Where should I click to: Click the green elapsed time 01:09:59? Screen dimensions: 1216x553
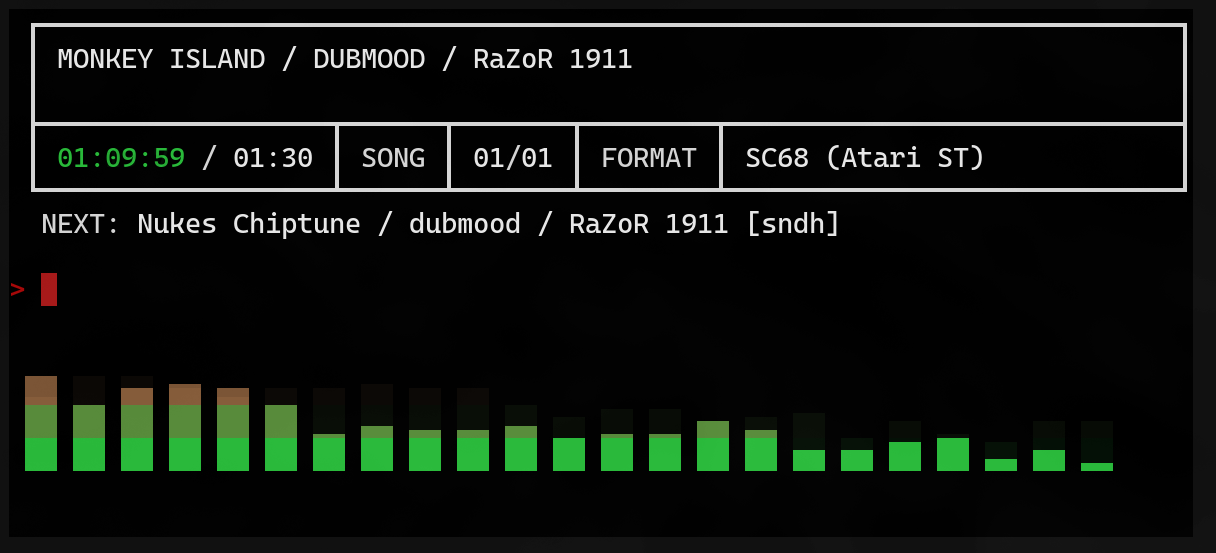point(121,158)
